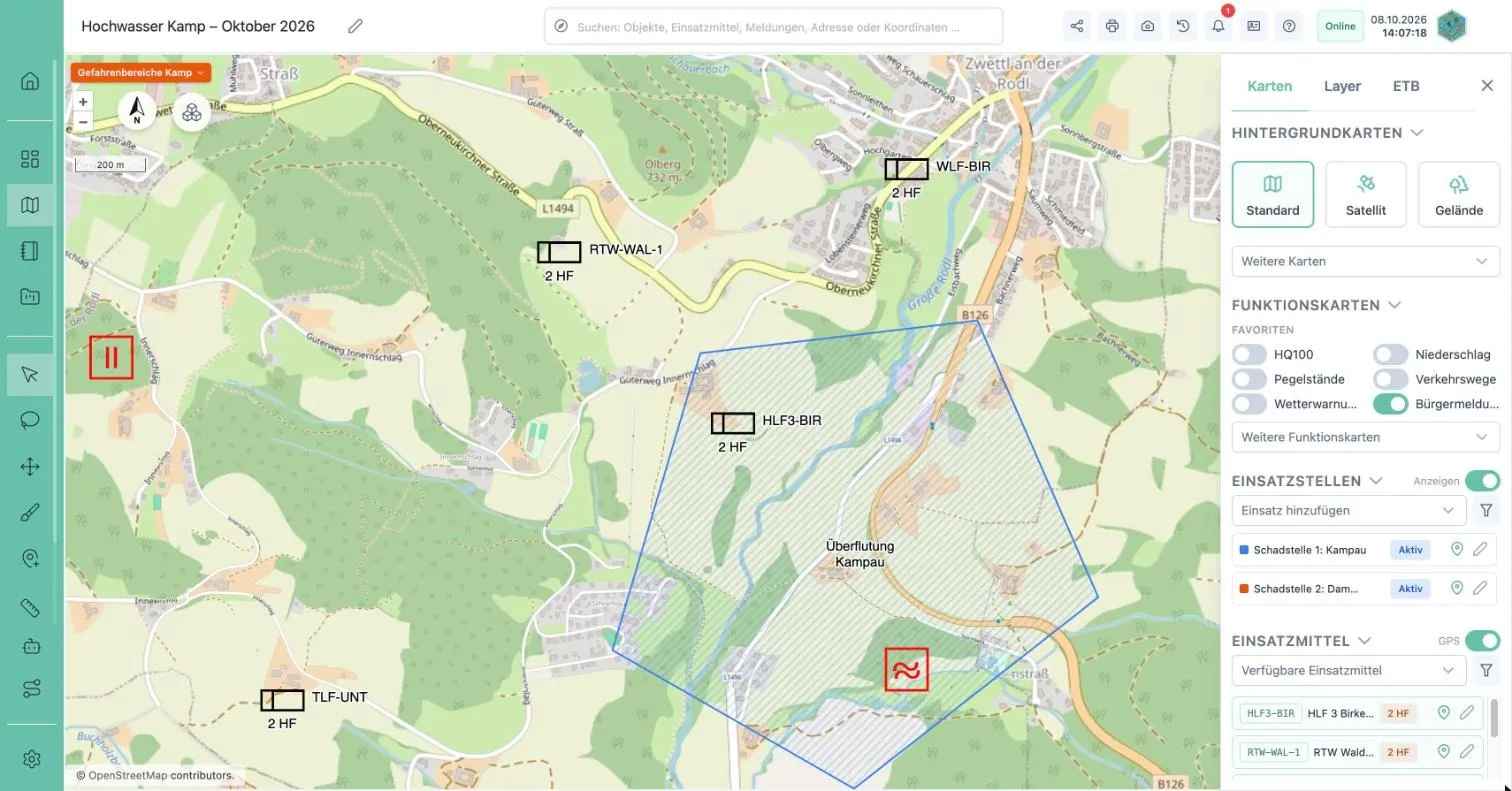The image size is (1512, 791).
Task: Edit the incident title with pencil icon
Action: [x=355, y=26]
